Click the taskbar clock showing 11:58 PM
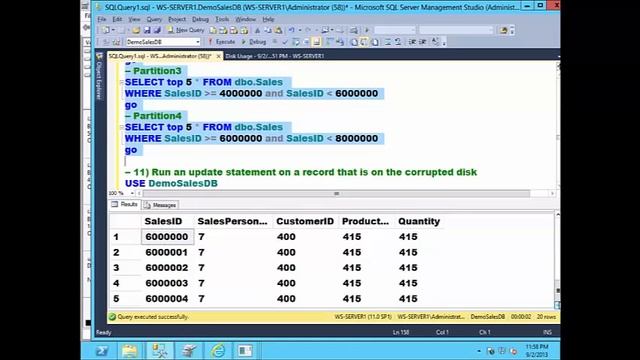The height and width of the screenshot is (360, 640). coord(537,351)
